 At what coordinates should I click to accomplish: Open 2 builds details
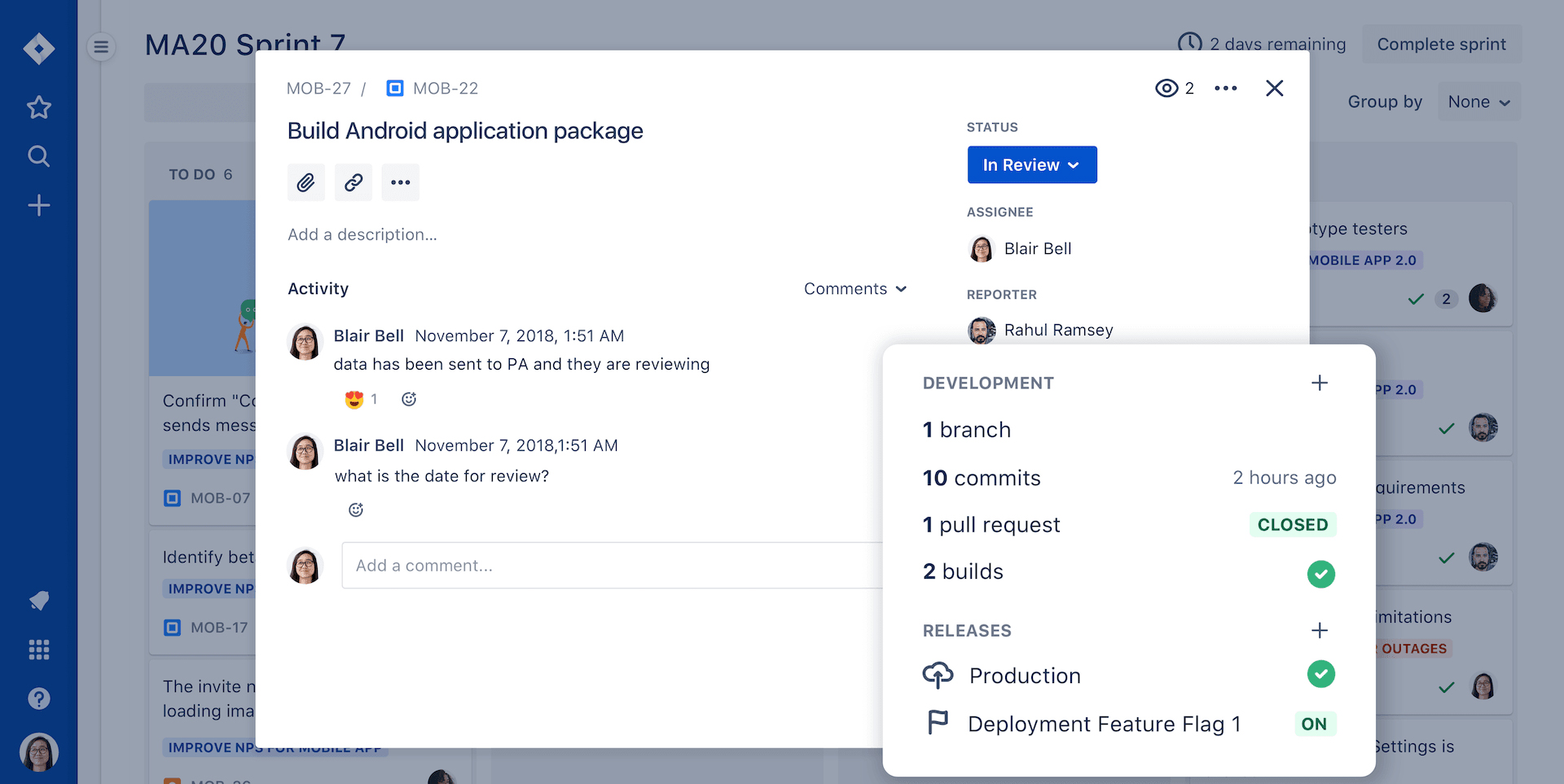pyautogui.click(x=963, y=572)
